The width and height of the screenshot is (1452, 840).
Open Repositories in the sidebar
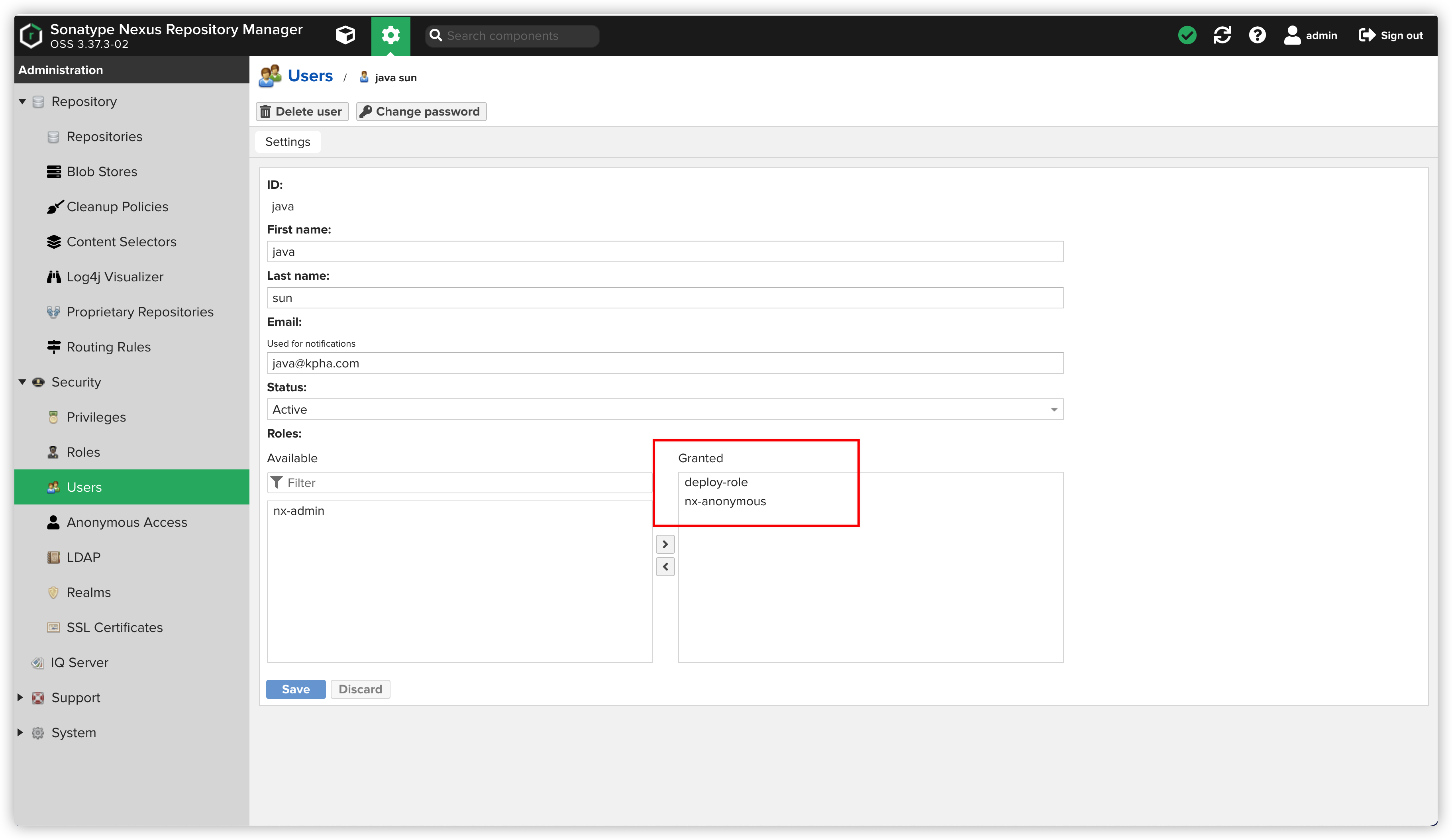click(104, 137)
